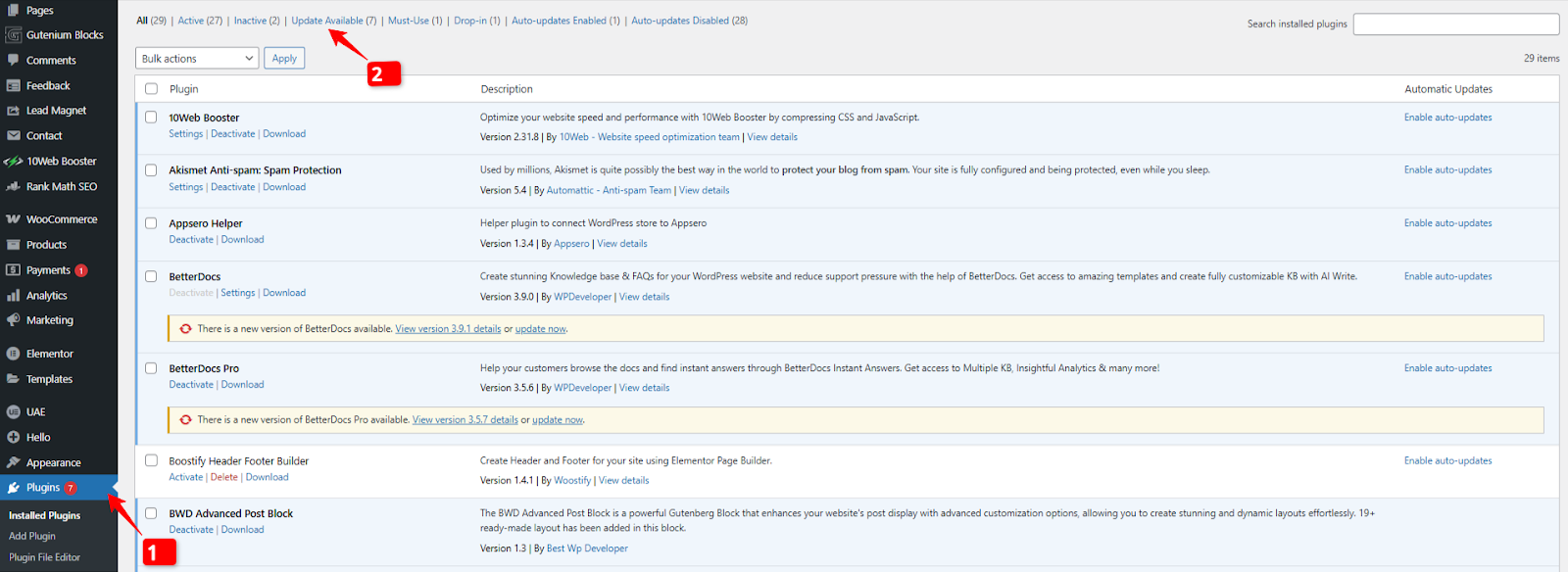Check Boostify Header Footer Builder checkbox
1568x572 pixels.
click(151, 460)
